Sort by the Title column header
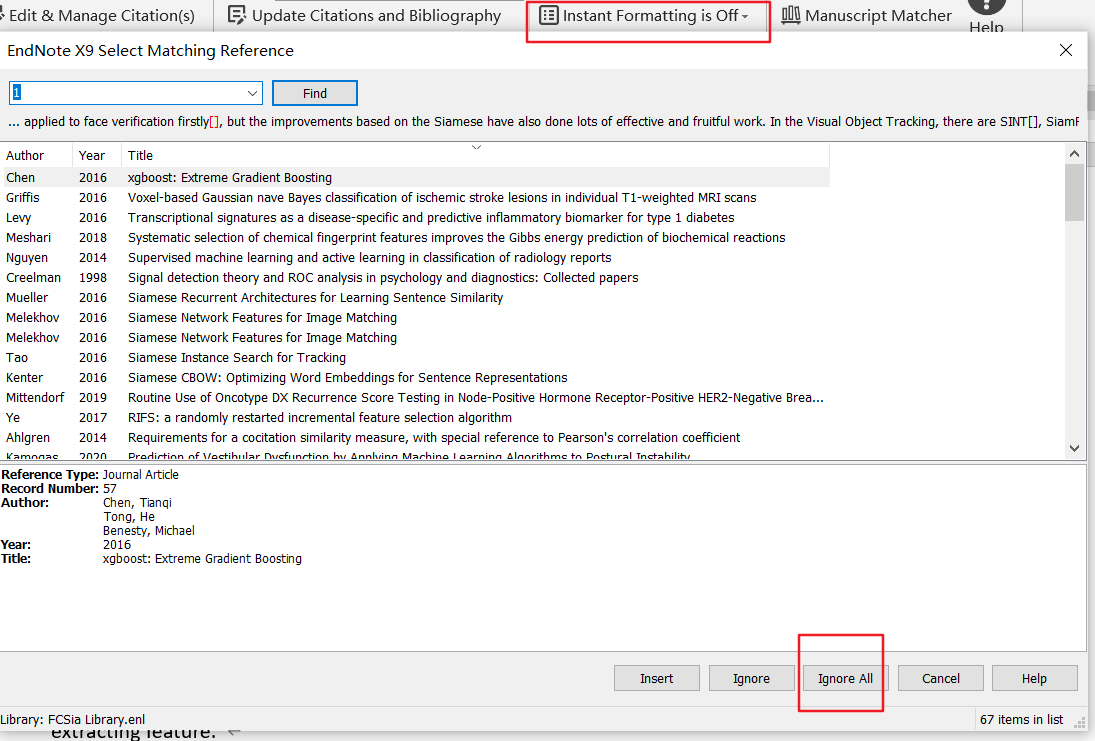 (x=475, y=155)
